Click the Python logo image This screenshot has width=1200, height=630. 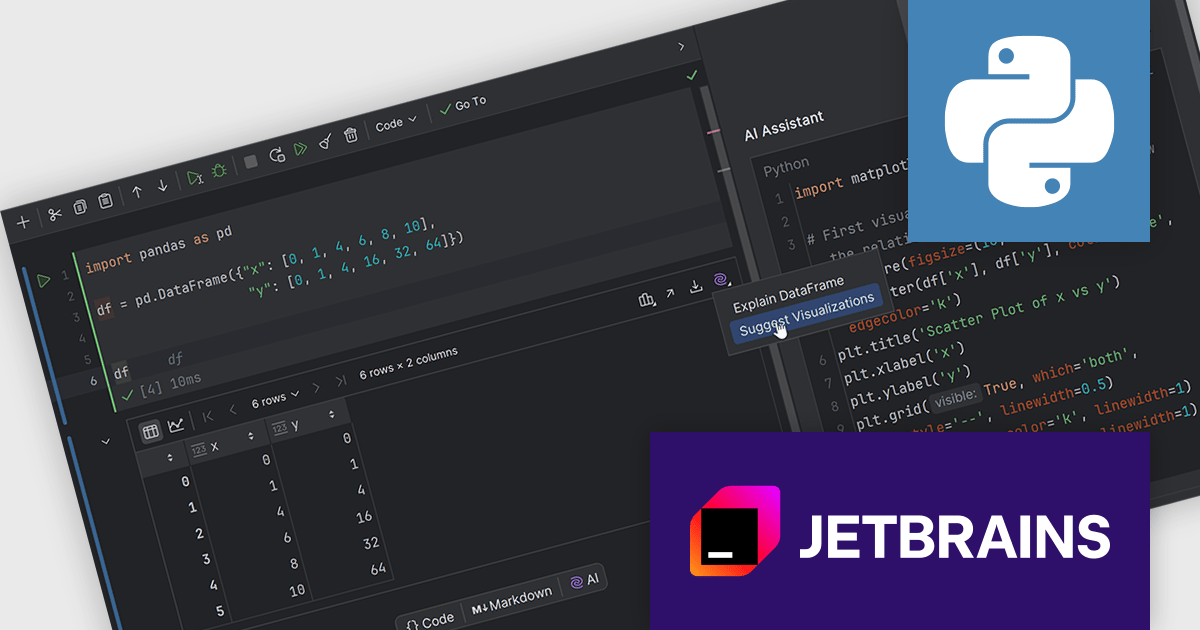pyautogui.click(x=1029, y=121)
